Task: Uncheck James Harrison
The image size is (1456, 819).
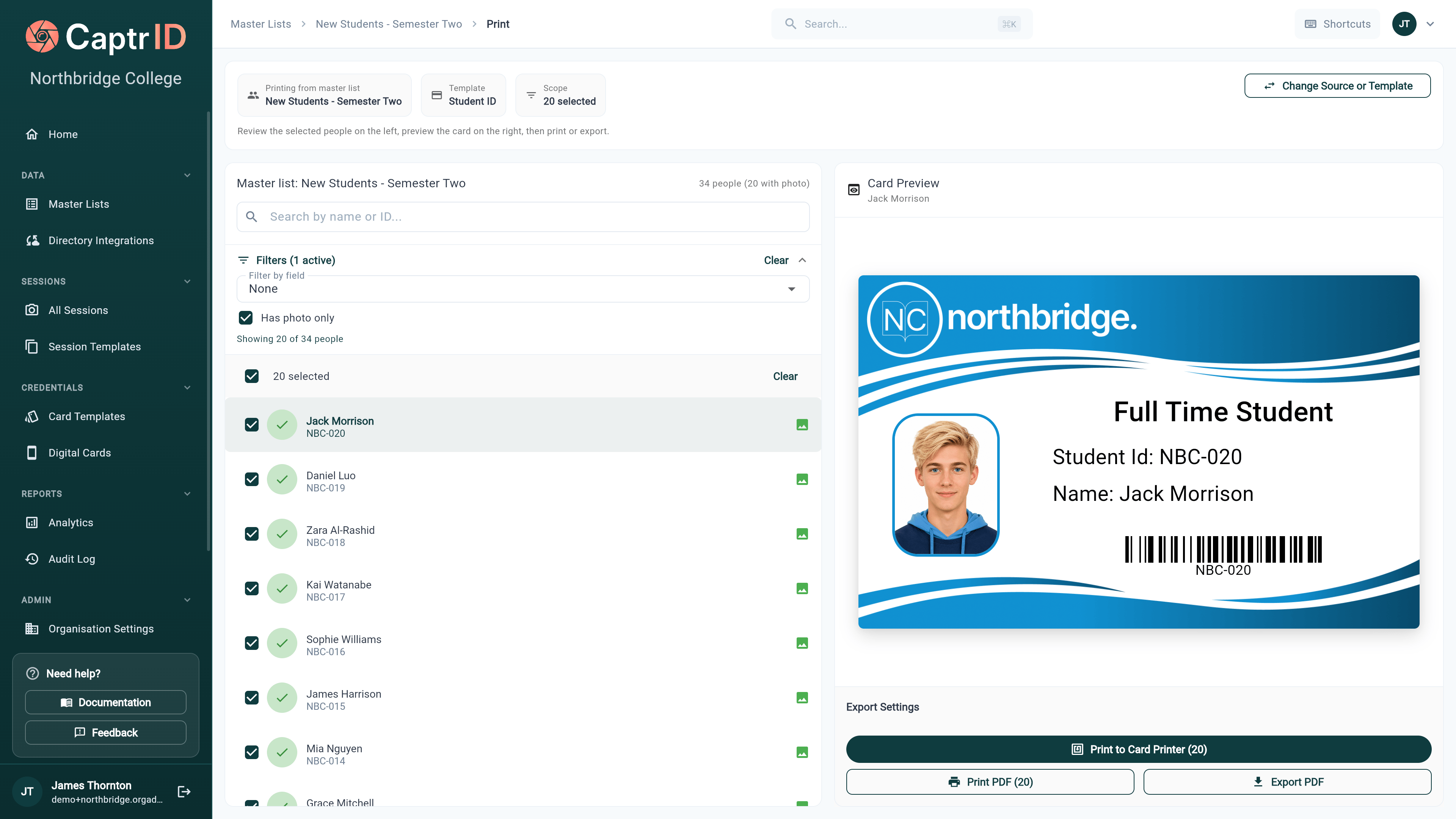Action: 251,698
